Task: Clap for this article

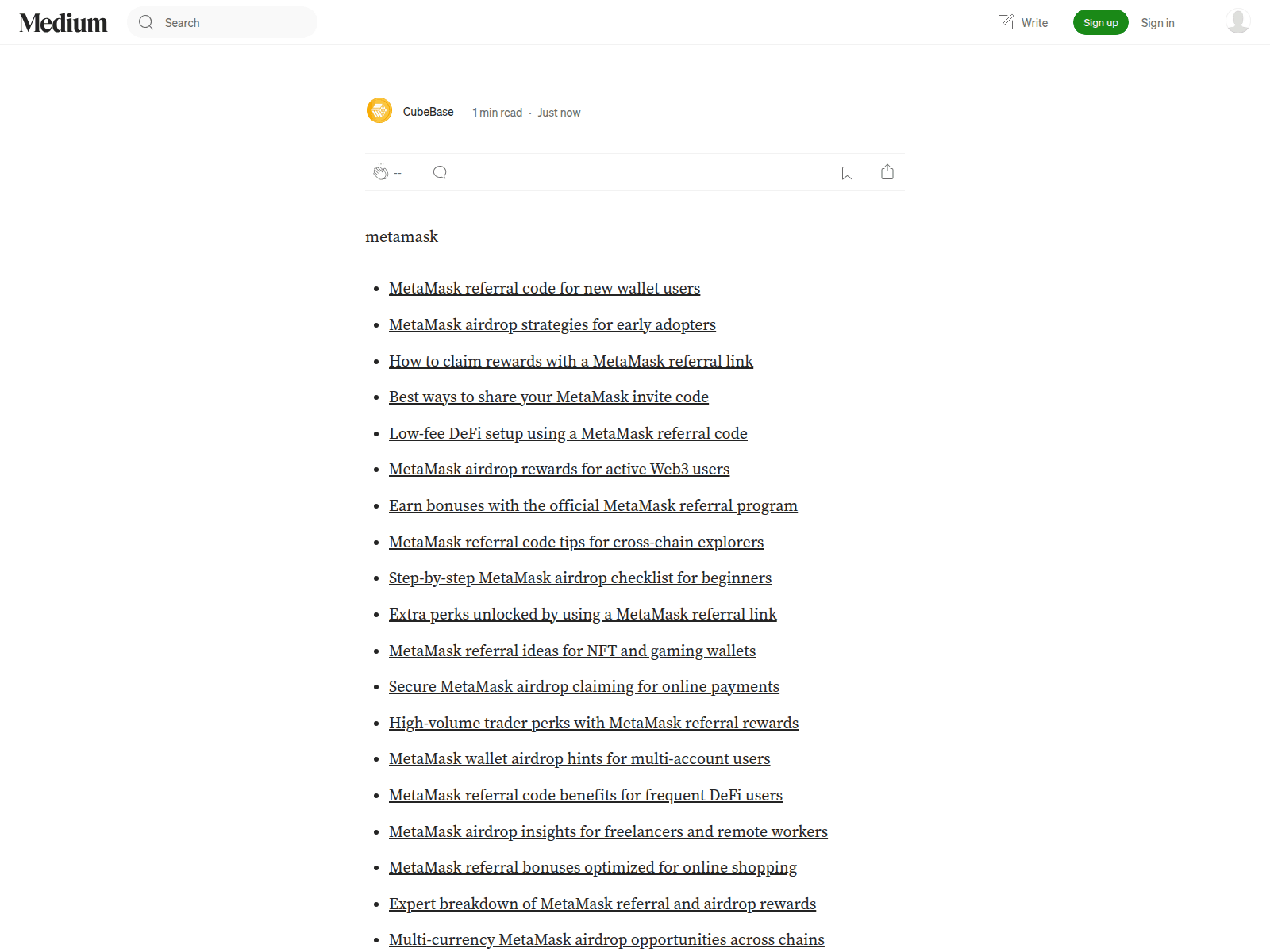Action: point(381,172)
